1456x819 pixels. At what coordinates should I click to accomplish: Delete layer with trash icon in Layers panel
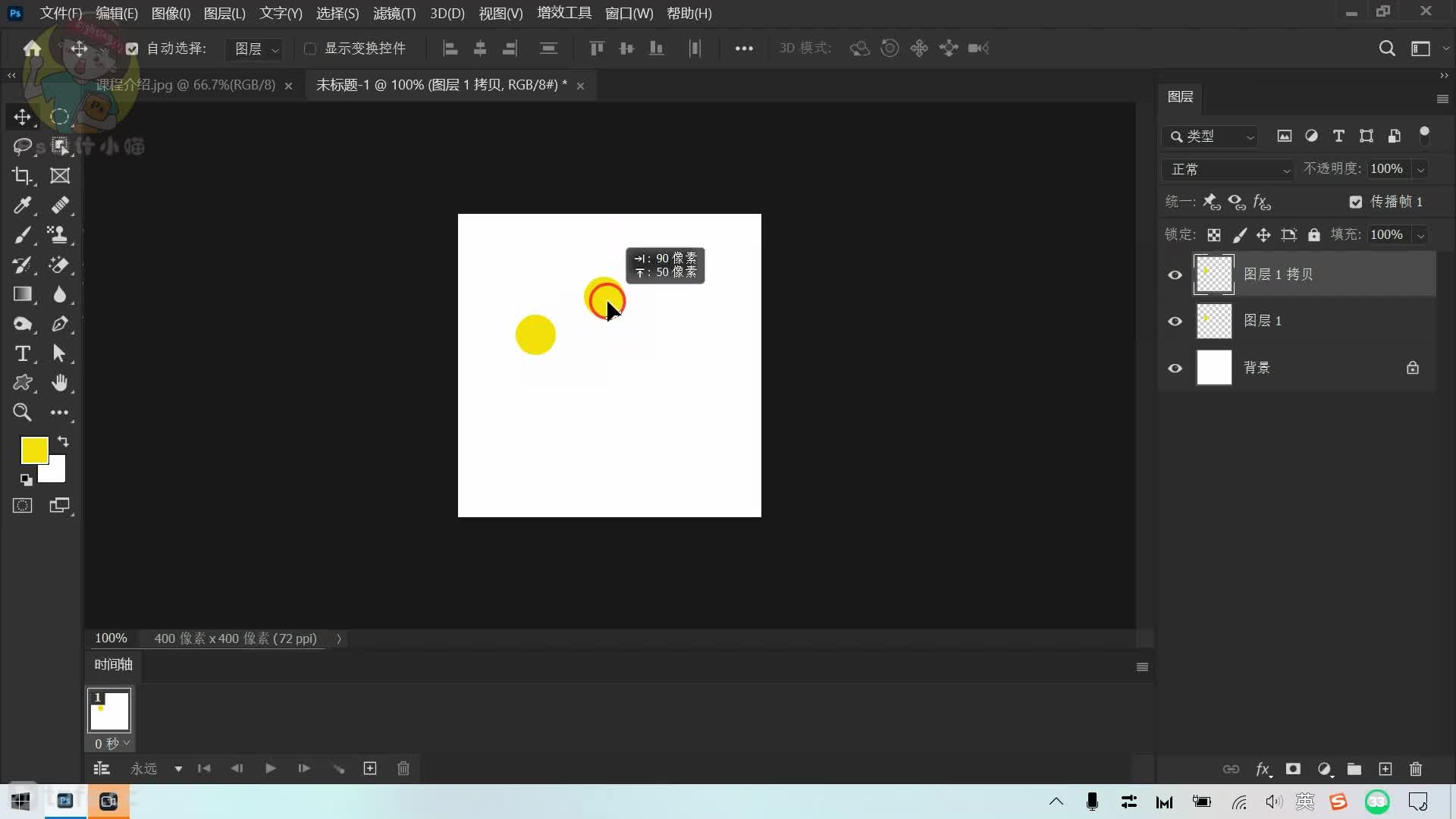[1416, 769]
